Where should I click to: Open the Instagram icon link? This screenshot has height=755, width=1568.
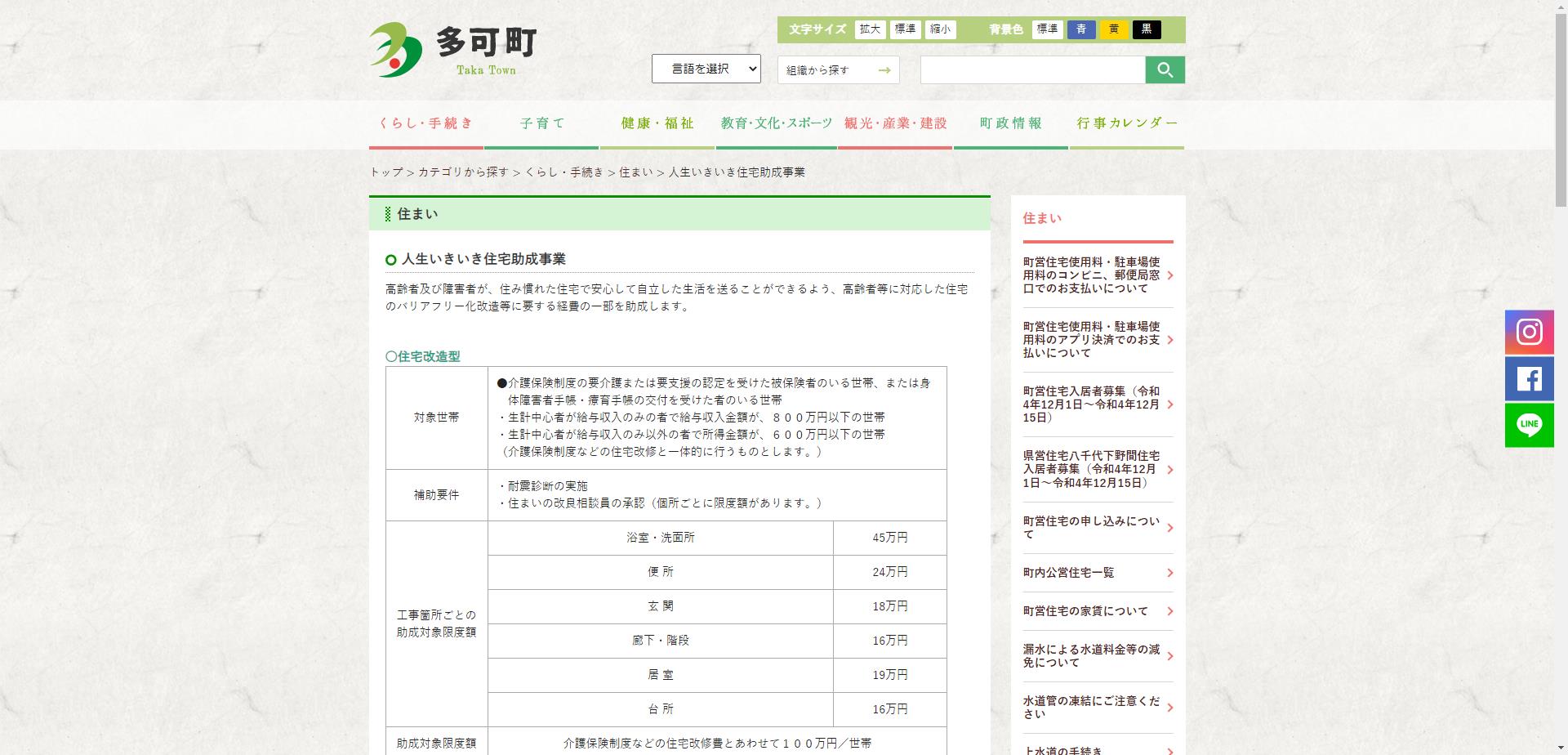coord(1529,332)
